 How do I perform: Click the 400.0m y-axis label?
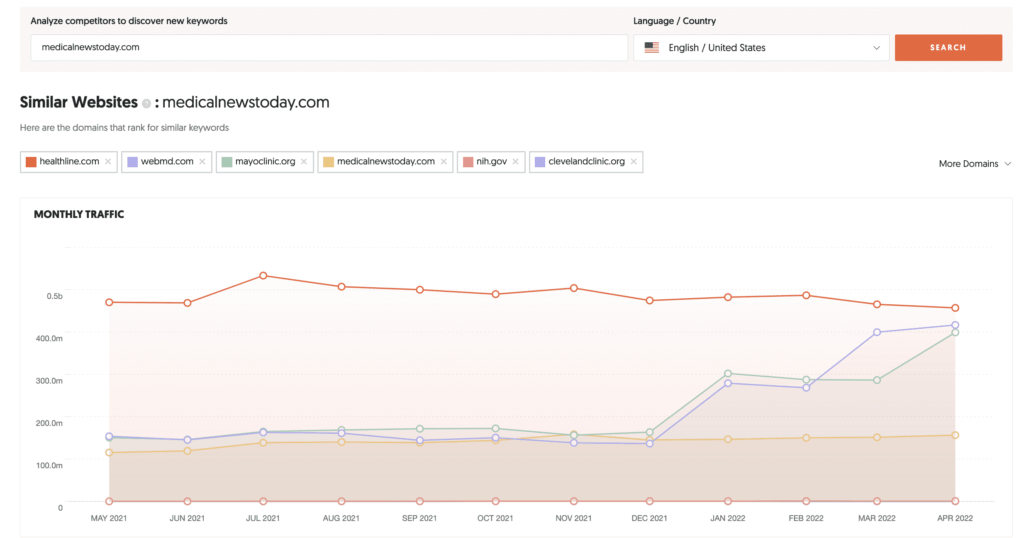coord(49,338)
